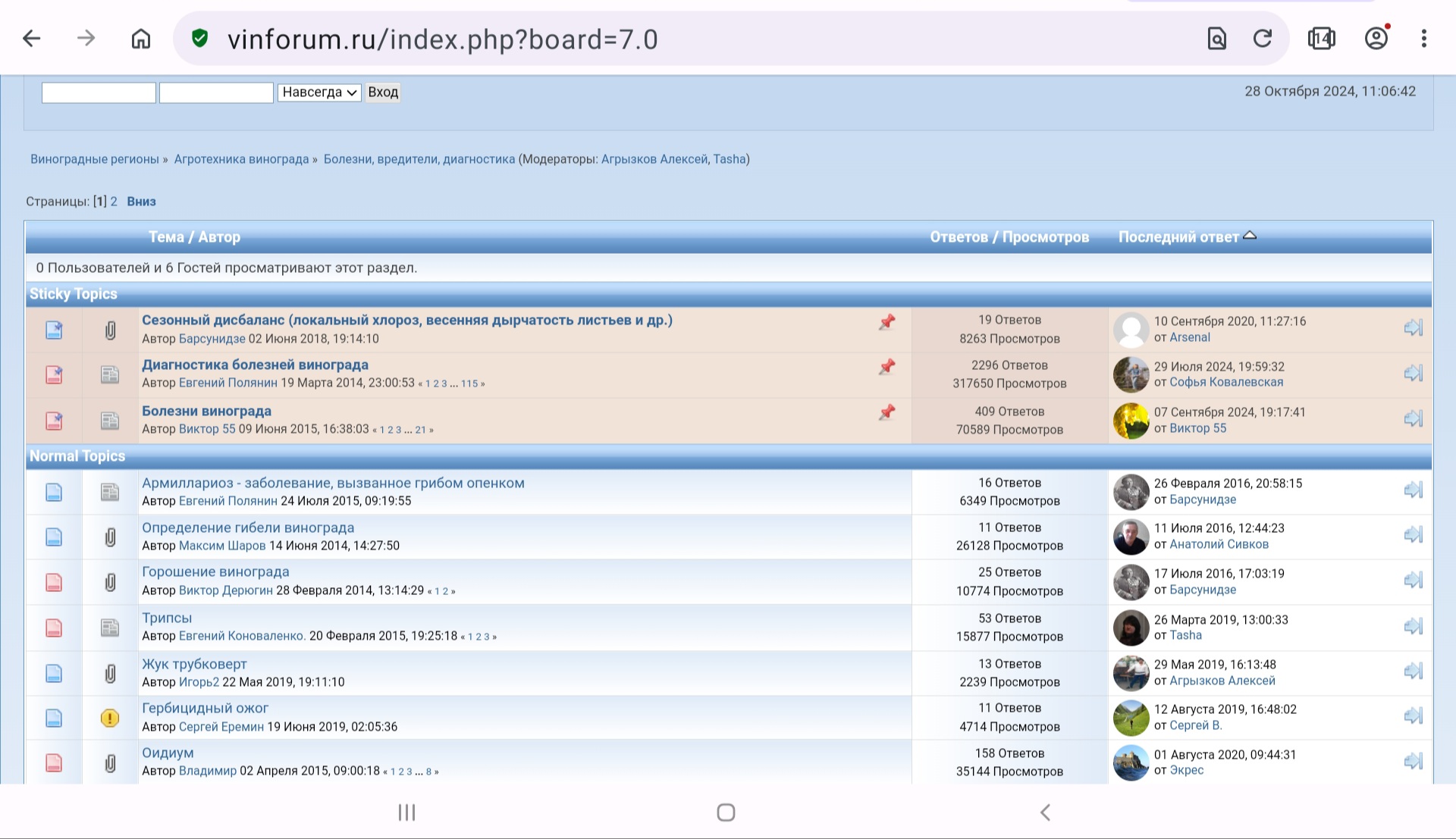
Task: Click last-post icon for Диагностика болезней винограда
Action: pyautogui.click(x=1413, y=373)
